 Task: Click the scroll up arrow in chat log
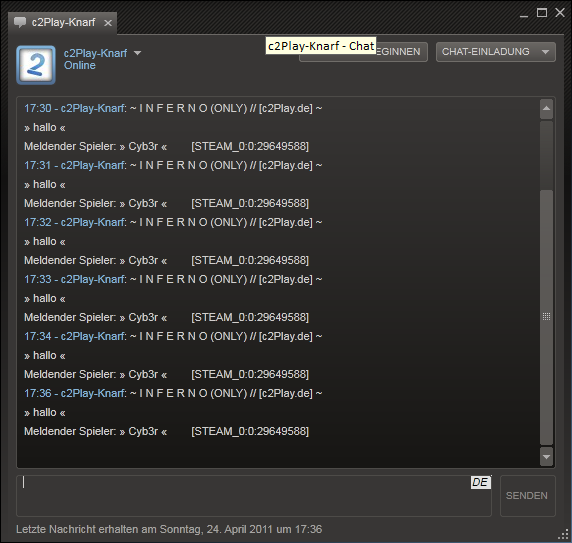(x=546, y=109)
